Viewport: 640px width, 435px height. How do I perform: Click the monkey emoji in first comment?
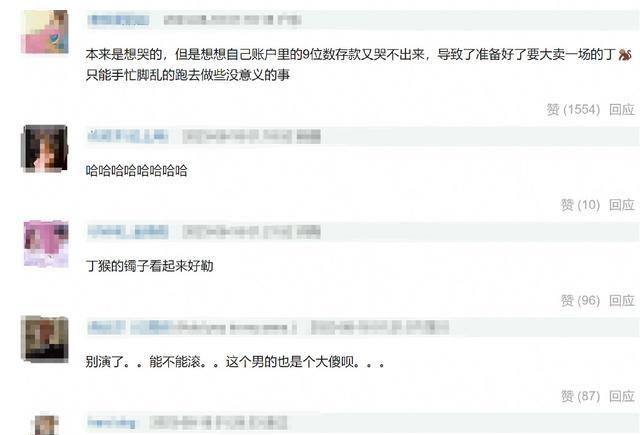tap(624, 54)
